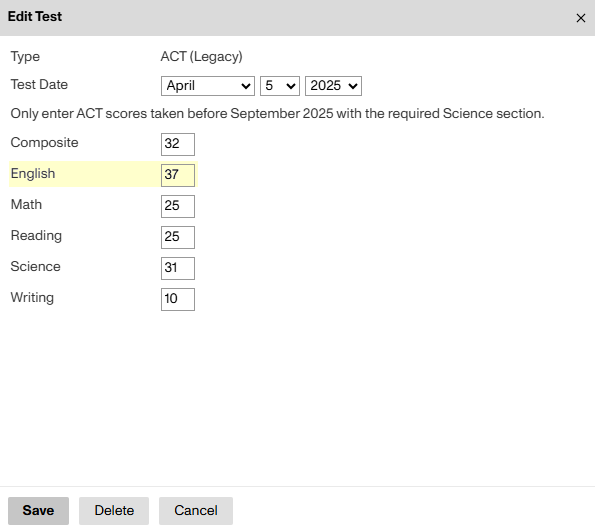Viewport: 595px width, 532px height.
Task: Save the test changes
Action: [x=38, y=511]
